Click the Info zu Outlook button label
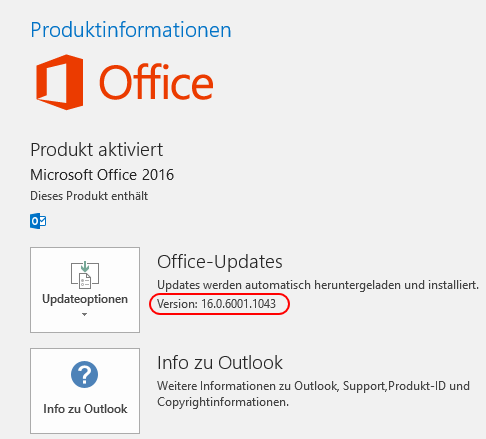Viewport: 486px width, 439px height. click(85, 409)
